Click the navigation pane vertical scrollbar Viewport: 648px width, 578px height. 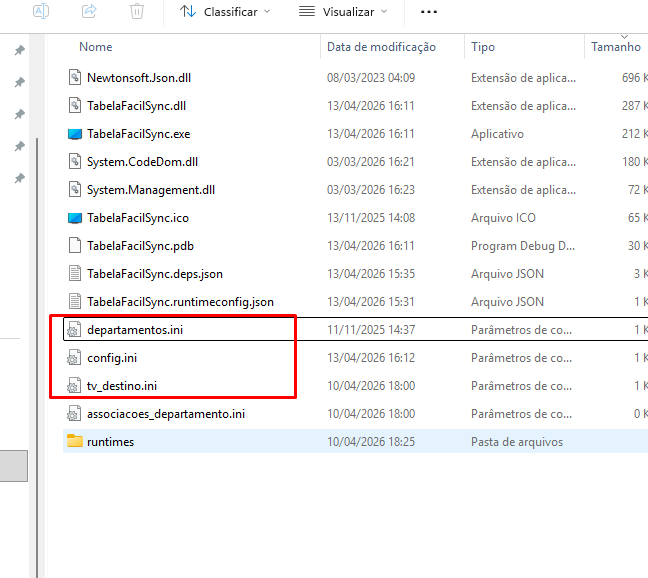point(37,358)
